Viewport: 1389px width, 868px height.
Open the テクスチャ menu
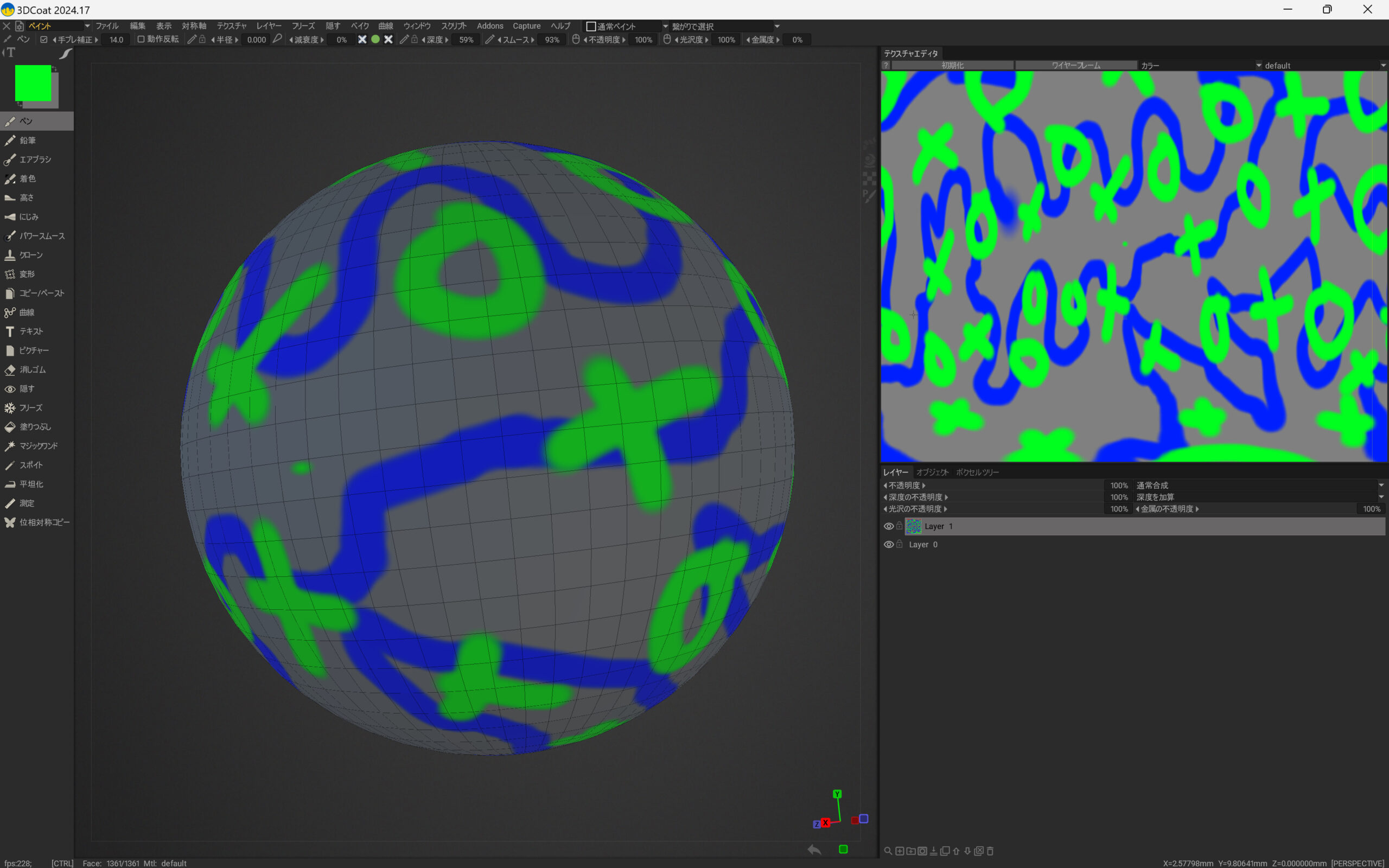pos(231,27)
